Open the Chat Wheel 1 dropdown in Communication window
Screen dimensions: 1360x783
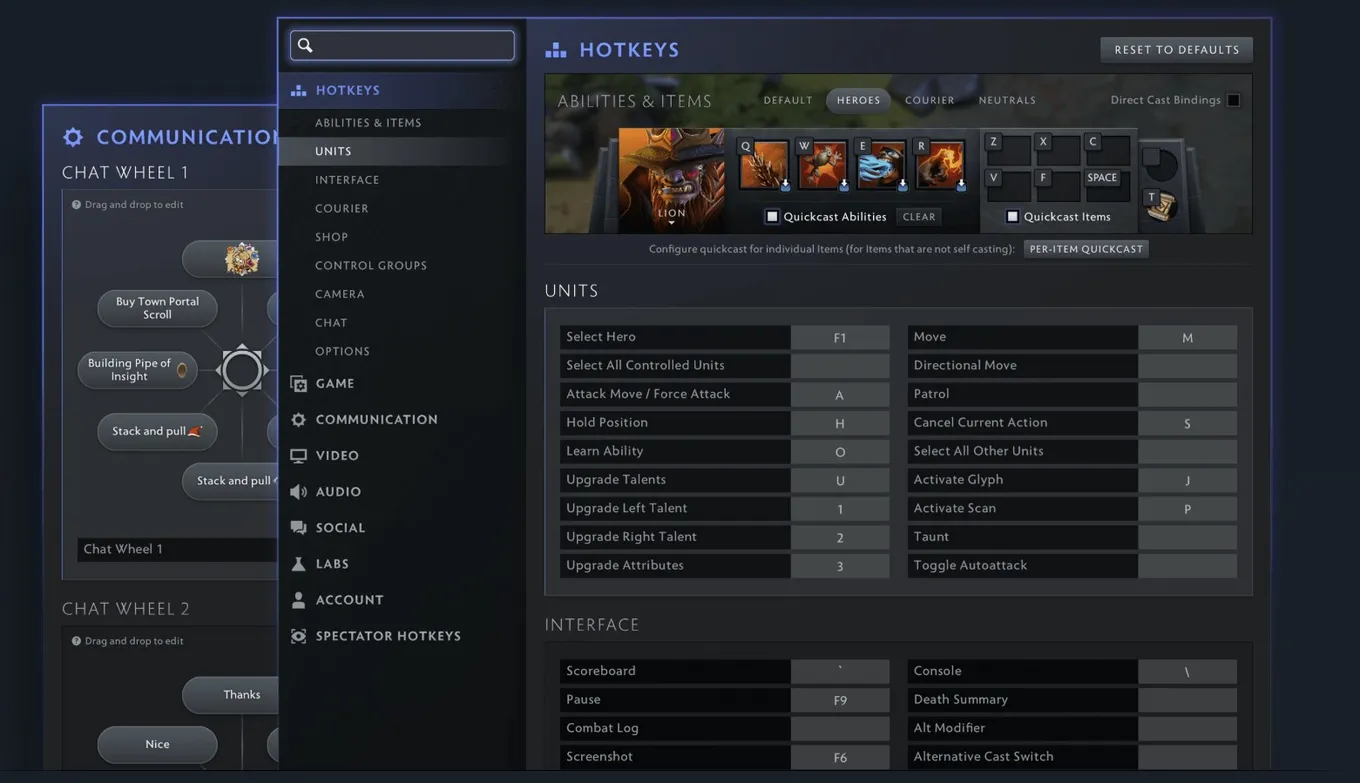[x=177, y=549]
